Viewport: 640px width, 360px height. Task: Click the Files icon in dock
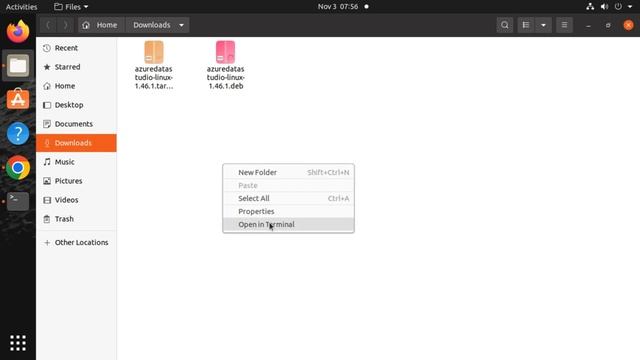pos(18,65)
